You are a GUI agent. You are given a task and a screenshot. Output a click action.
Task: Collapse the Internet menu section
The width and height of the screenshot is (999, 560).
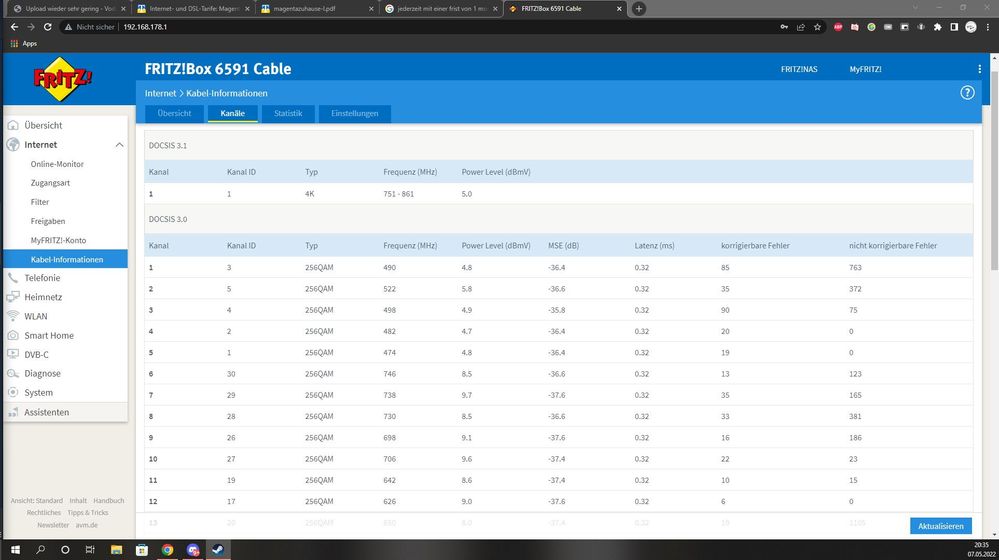pyautogui.click(x=119, y=145)
